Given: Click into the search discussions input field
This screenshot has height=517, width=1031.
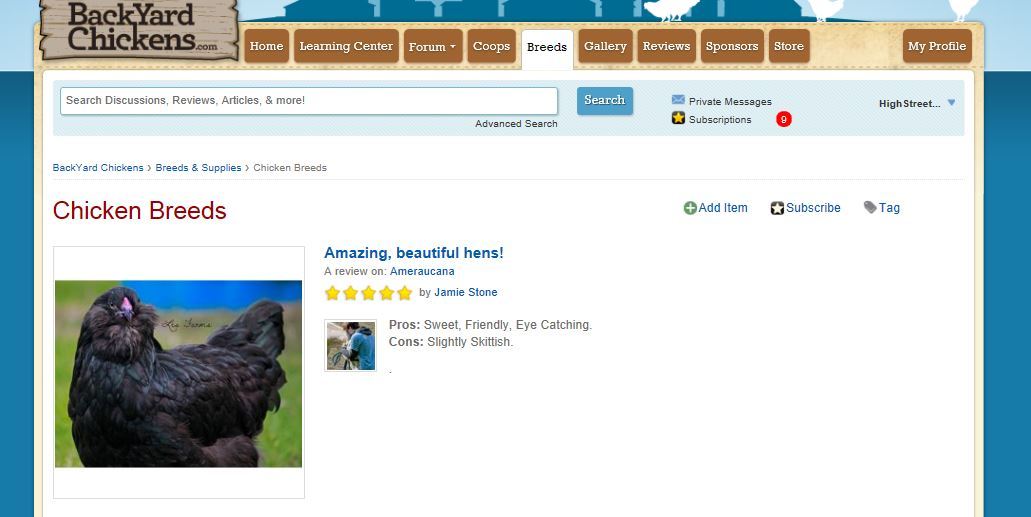Looking at the screenshot, I should tap(309, 101).
